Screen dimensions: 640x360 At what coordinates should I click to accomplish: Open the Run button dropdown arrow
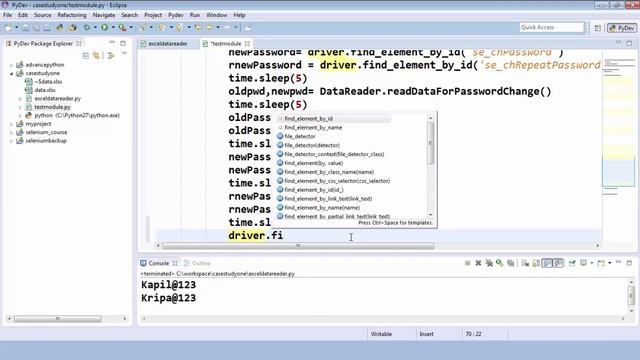(113, 27)
